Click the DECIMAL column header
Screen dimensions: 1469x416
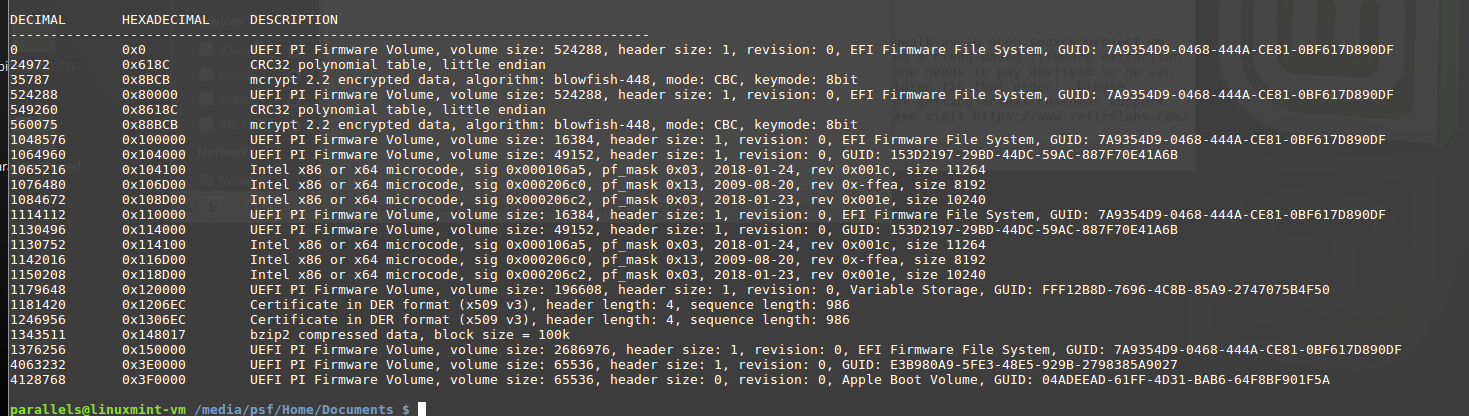35,20
